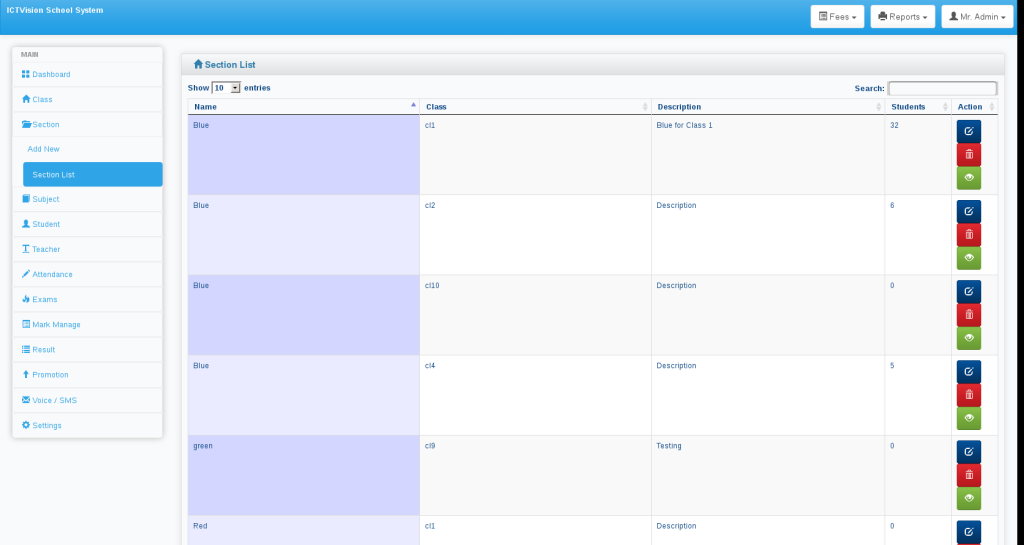Click the 'Blue for Class 1' description cell
The image size is (1024, 545).
coord(768,155)
